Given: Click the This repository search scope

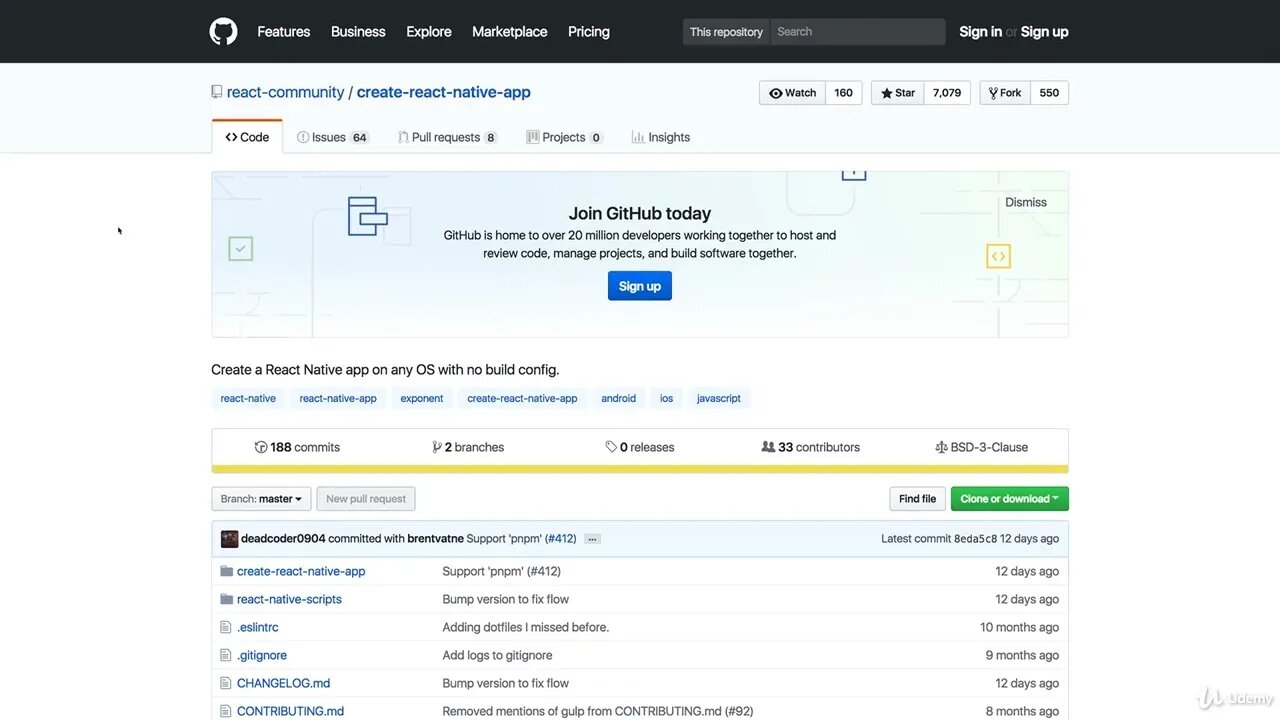Looking at the screenshot, I should [727, 31].
